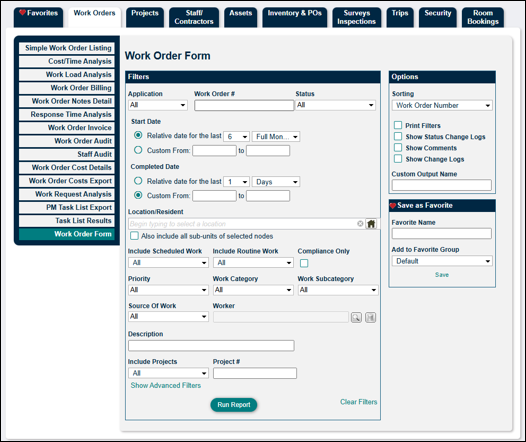Click the worker clear icon beside the search icon
This screenshot has width=526, height=442.
click(x=370, y=317)
